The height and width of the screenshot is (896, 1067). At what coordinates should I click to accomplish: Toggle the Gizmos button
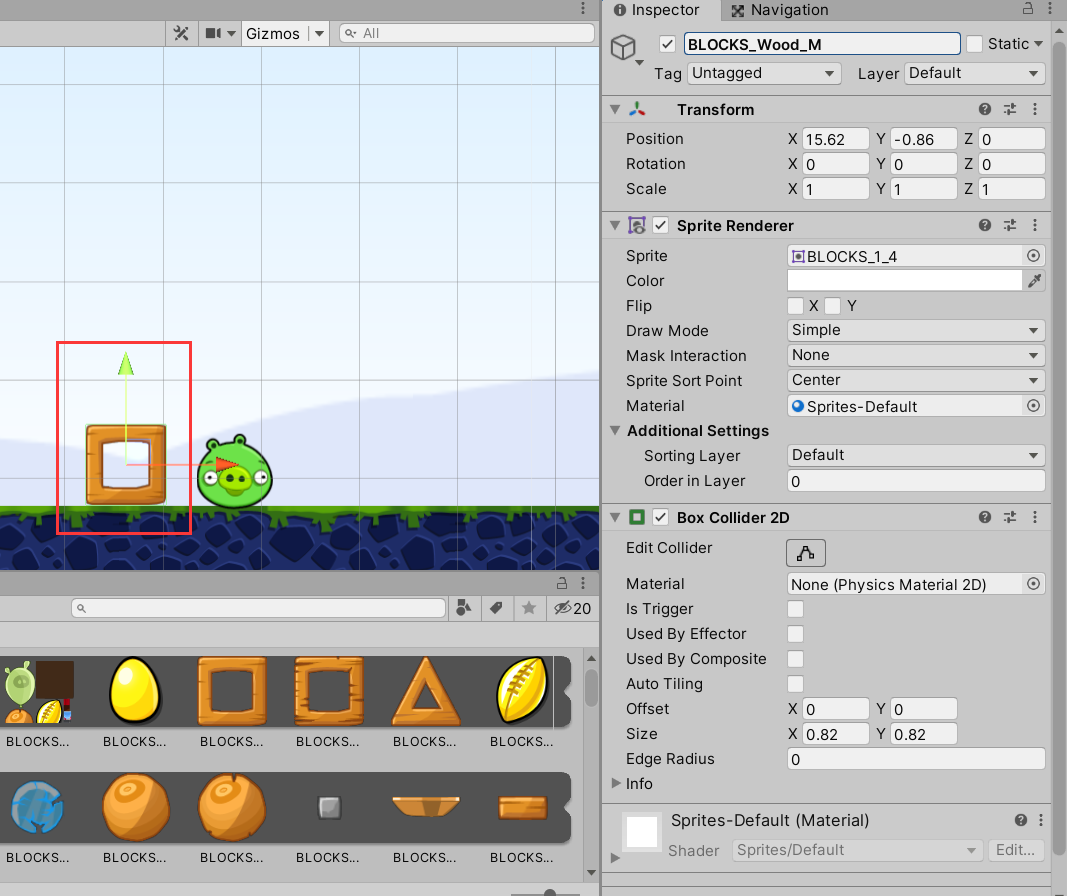coord(272,33)
